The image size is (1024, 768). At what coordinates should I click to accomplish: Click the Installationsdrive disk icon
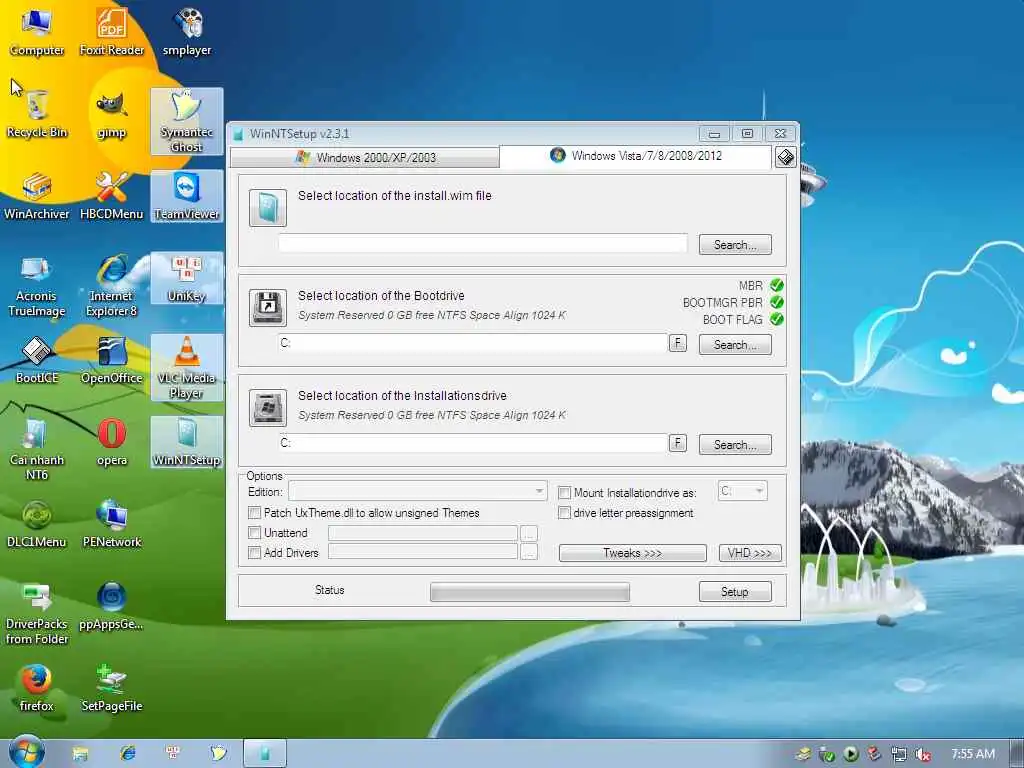pyautogui.click(x=268, y=408)
